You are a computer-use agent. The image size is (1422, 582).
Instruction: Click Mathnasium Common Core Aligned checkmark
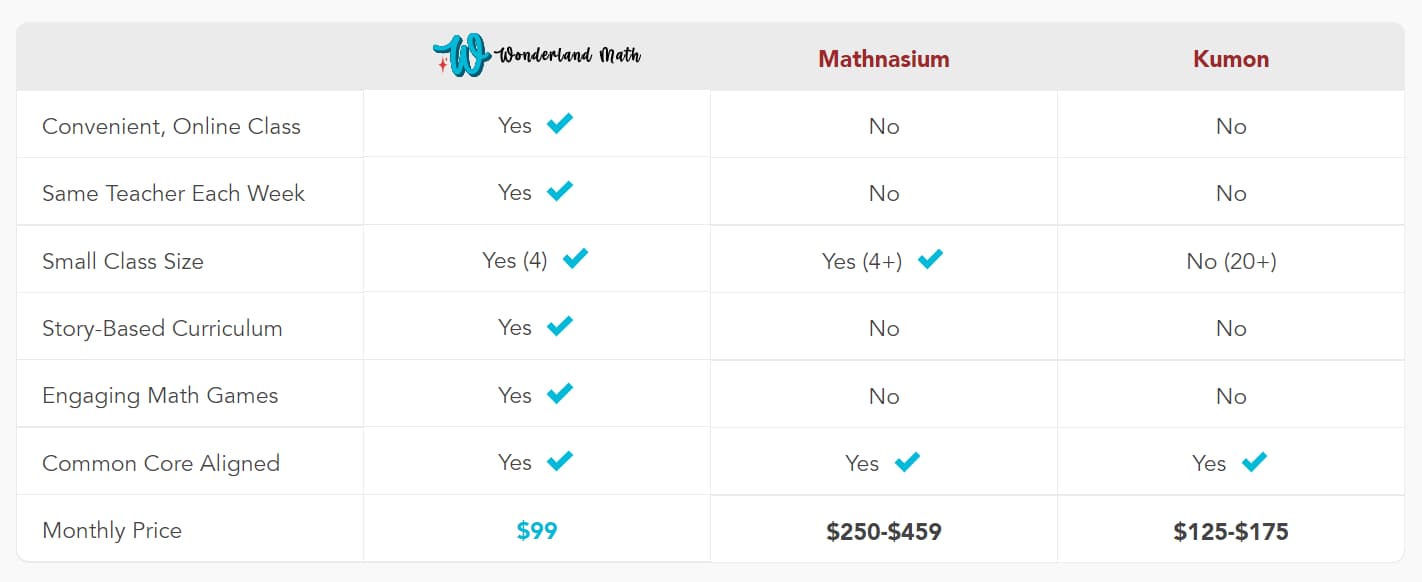click(907, 462)
